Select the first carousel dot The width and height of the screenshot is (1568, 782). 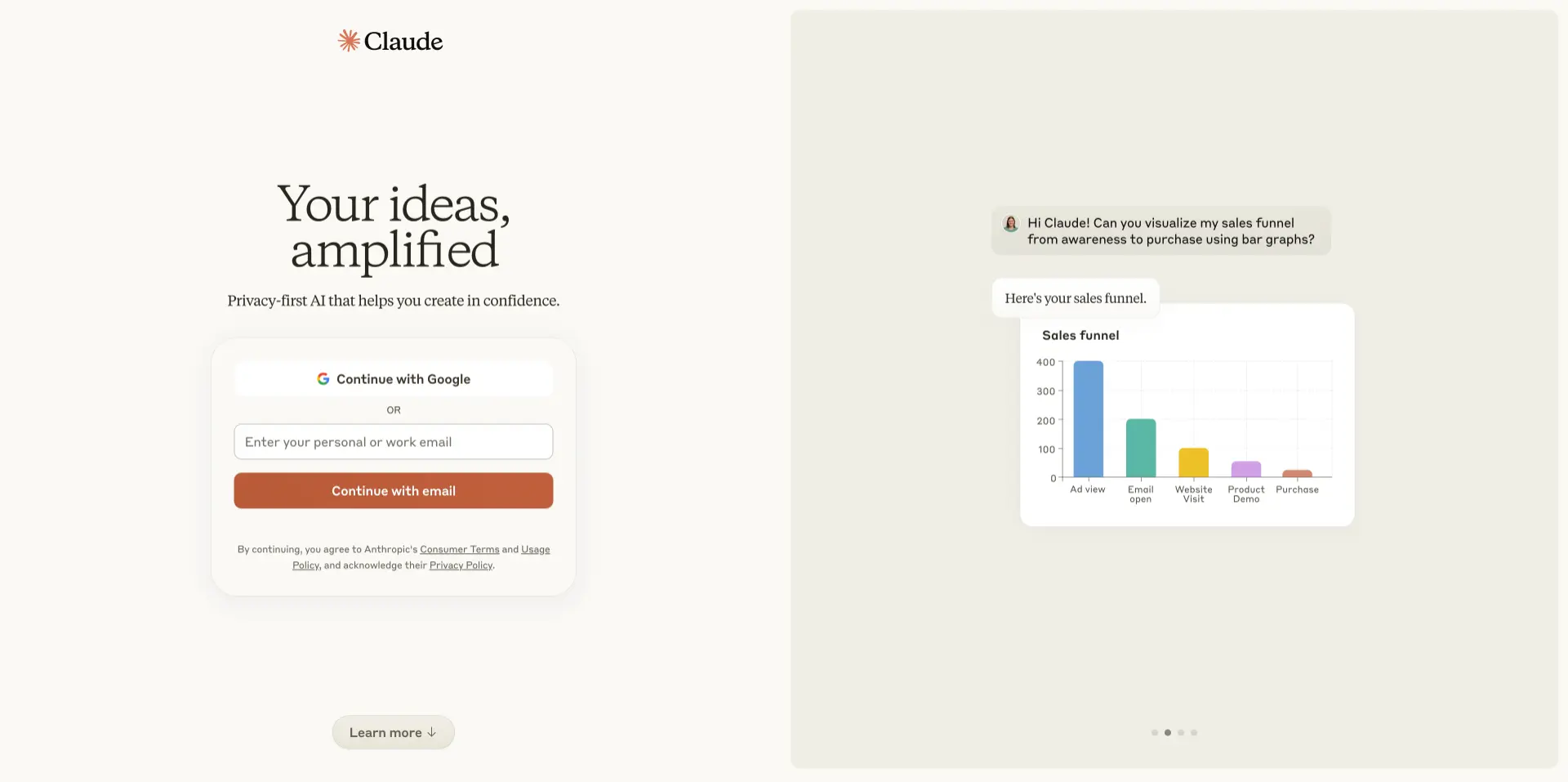click(1155, 733)
